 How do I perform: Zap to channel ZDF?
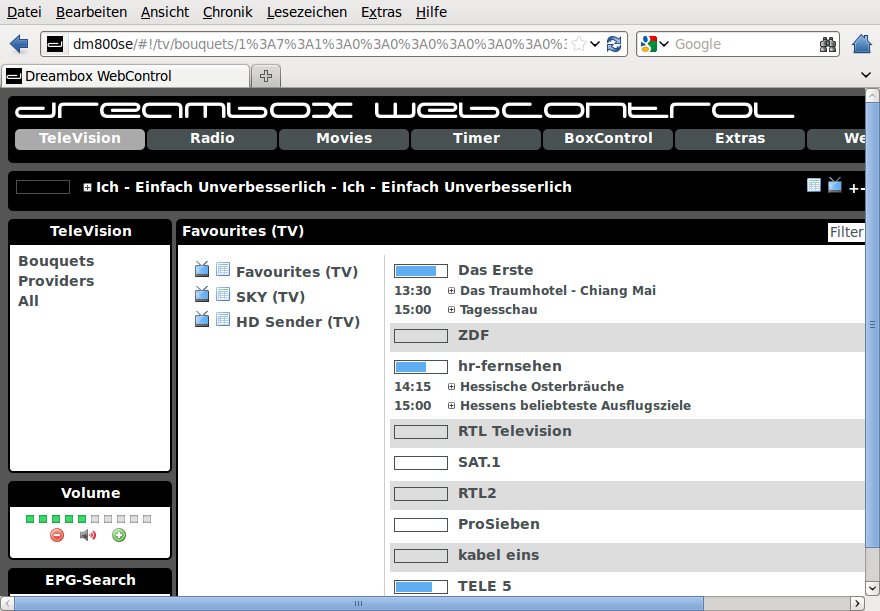point(474,336)
